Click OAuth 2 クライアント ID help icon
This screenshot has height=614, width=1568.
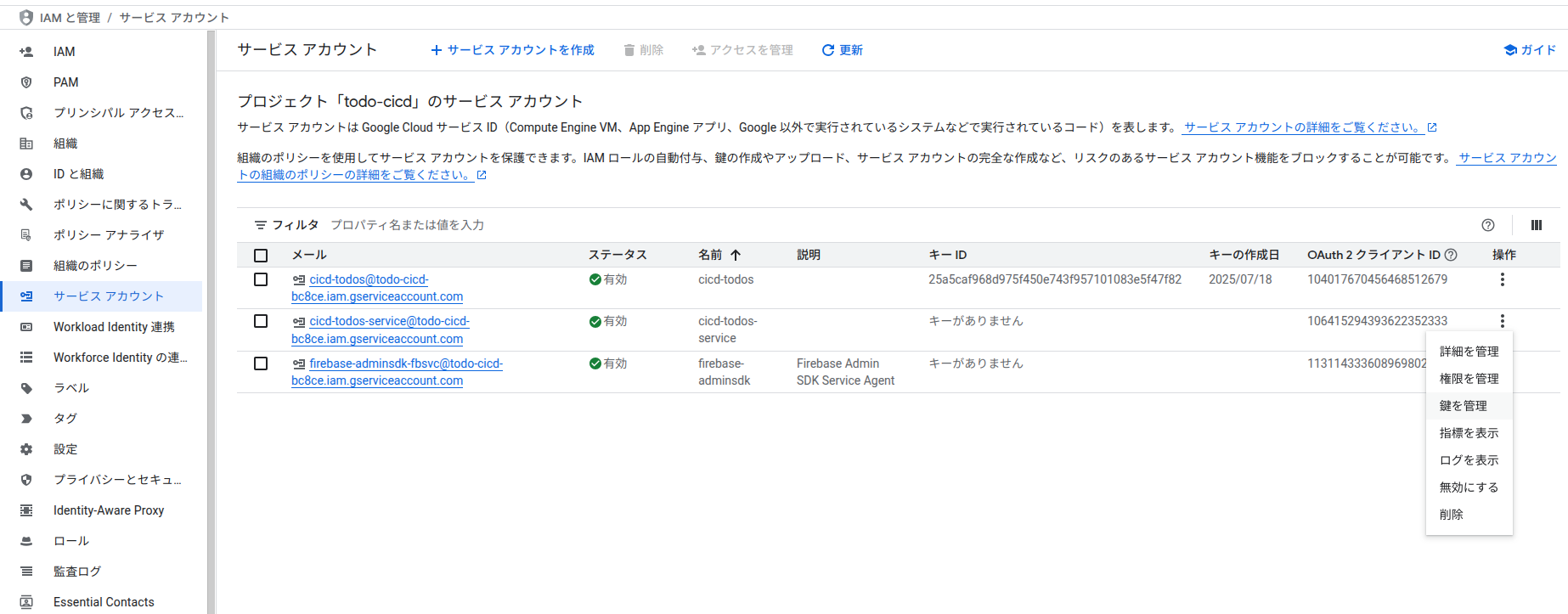tap(1451, 255)
